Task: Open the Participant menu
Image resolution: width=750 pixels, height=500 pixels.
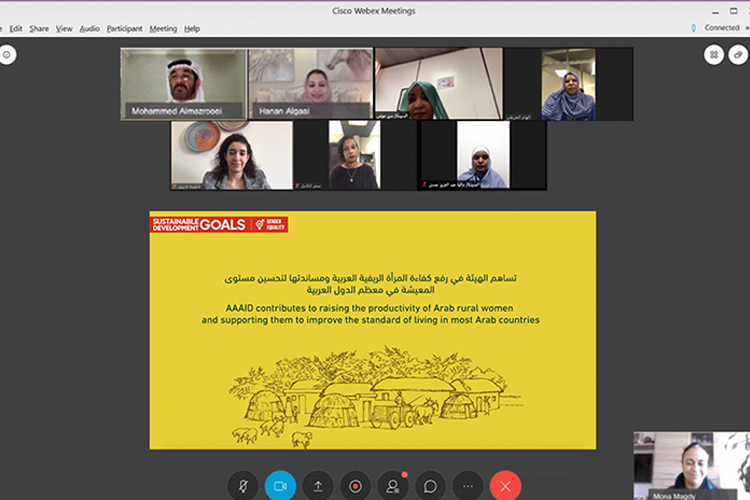Action: tap(124, 29)
